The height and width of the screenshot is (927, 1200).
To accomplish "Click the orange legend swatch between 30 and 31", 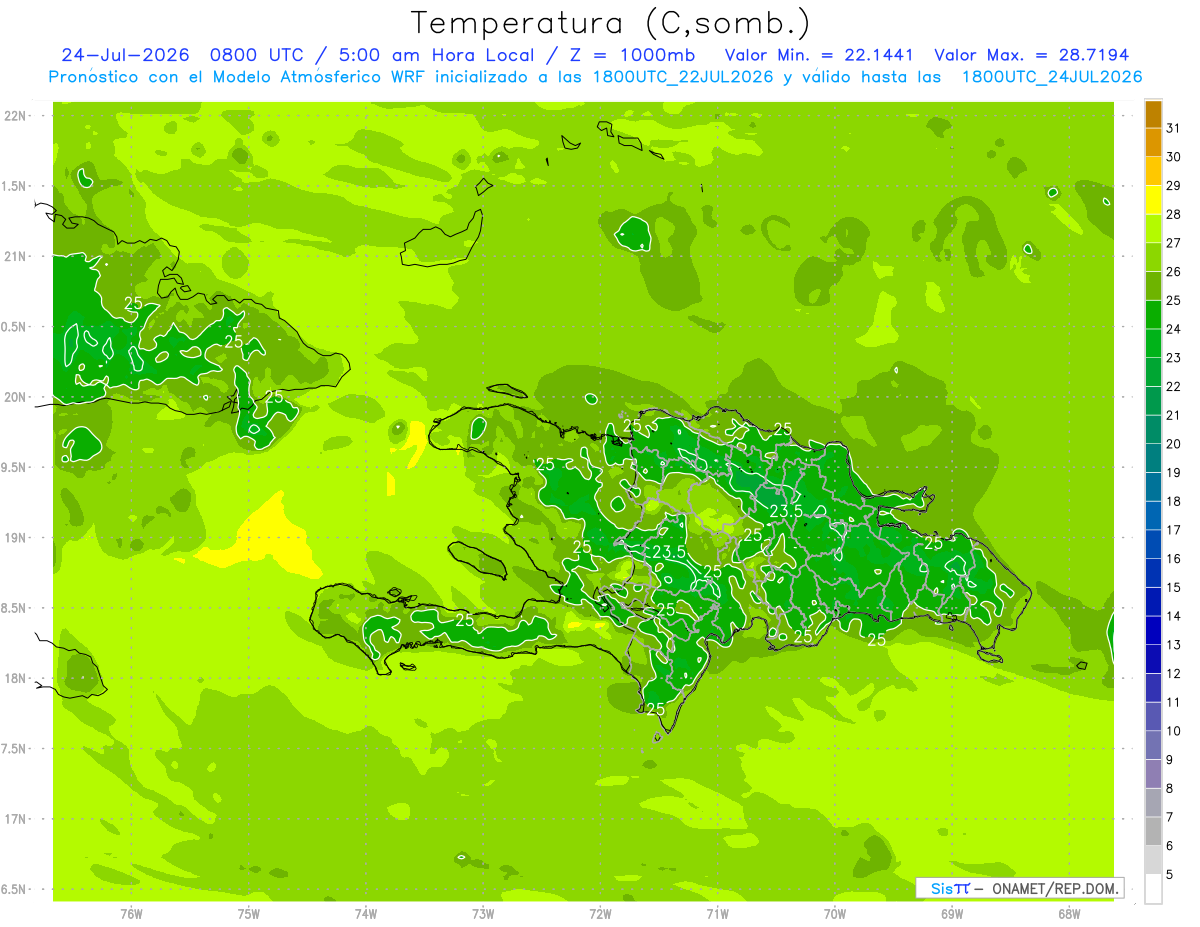I will 1153,143.
